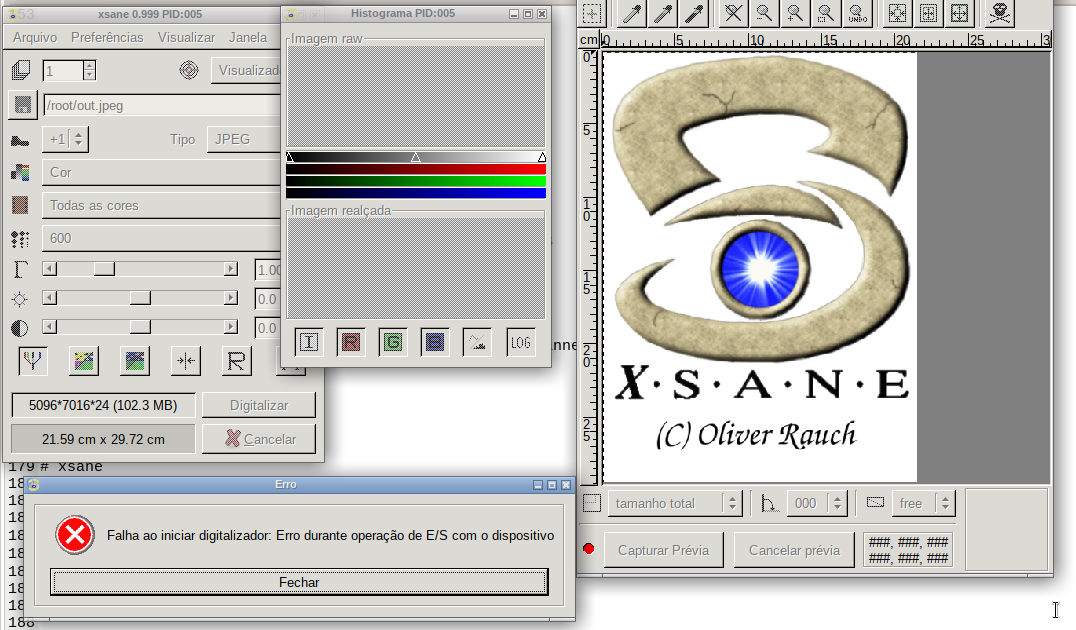Open the 600 resolution dropdown
The width and height of the screenshot is (1076, 630).
161,238
